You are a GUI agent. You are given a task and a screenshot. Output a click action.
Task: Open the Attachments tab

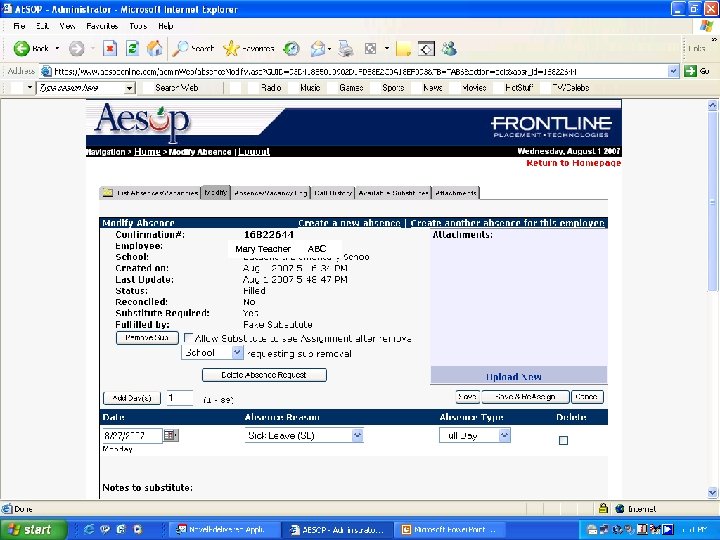coord(456,193)
